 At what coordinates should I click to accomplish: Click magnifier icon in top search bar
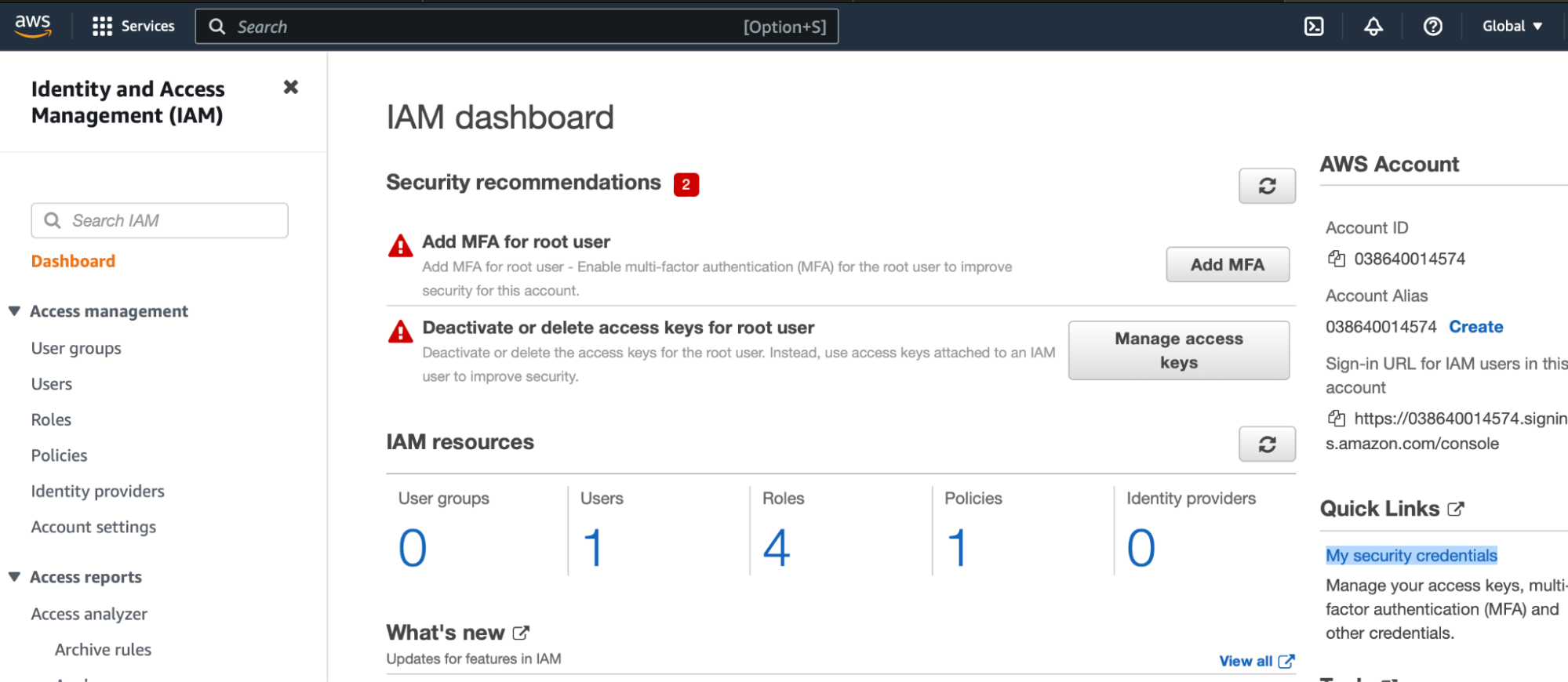pos(217,27)
